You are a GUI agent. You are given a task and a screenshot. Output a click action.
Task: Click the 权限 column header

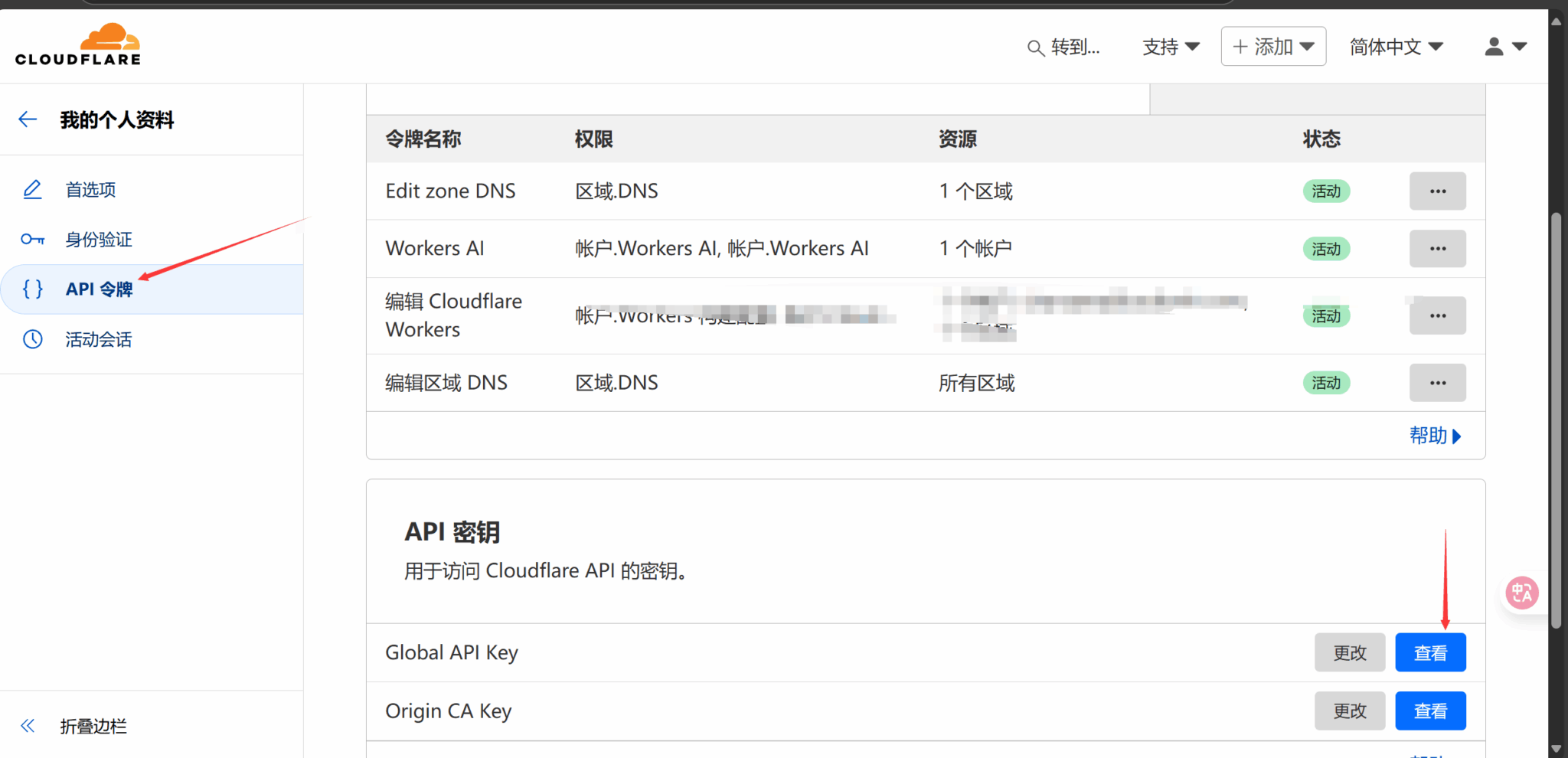(594, 139)
